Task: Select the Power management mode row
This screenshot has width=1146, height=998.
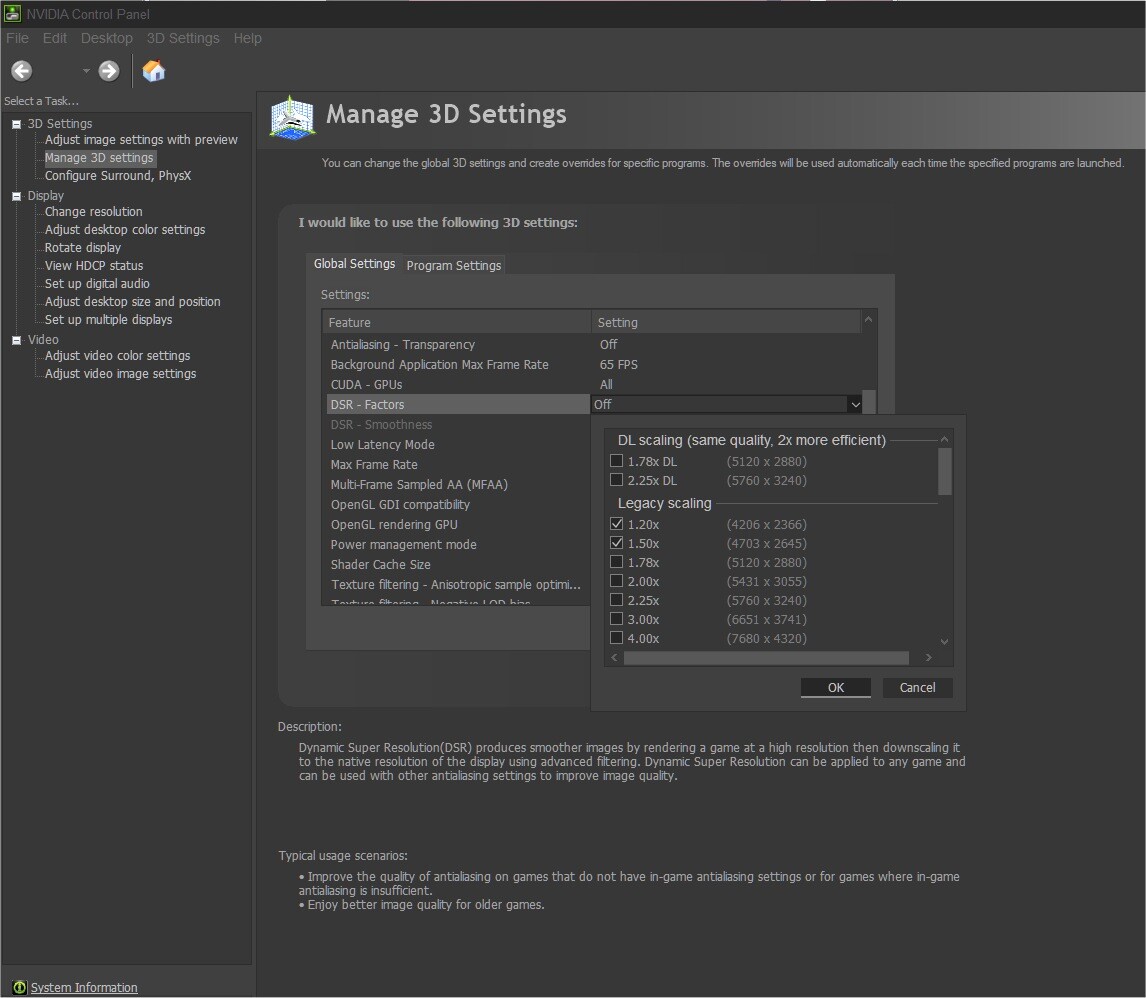Action: pyautogui.click(x=457, y=544)
